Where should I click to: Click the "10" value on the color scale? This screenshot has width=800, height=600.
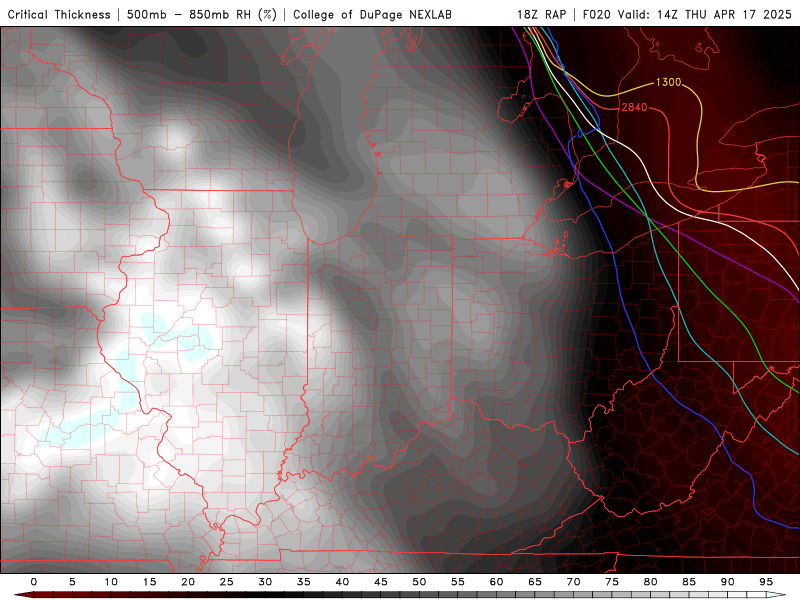[x=111, y=582]
